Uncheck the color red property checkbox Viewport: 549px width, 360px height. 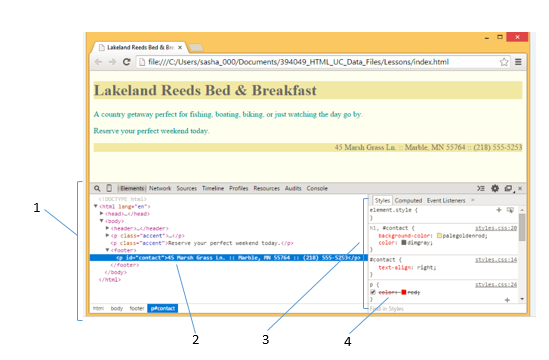pos(373,292)
